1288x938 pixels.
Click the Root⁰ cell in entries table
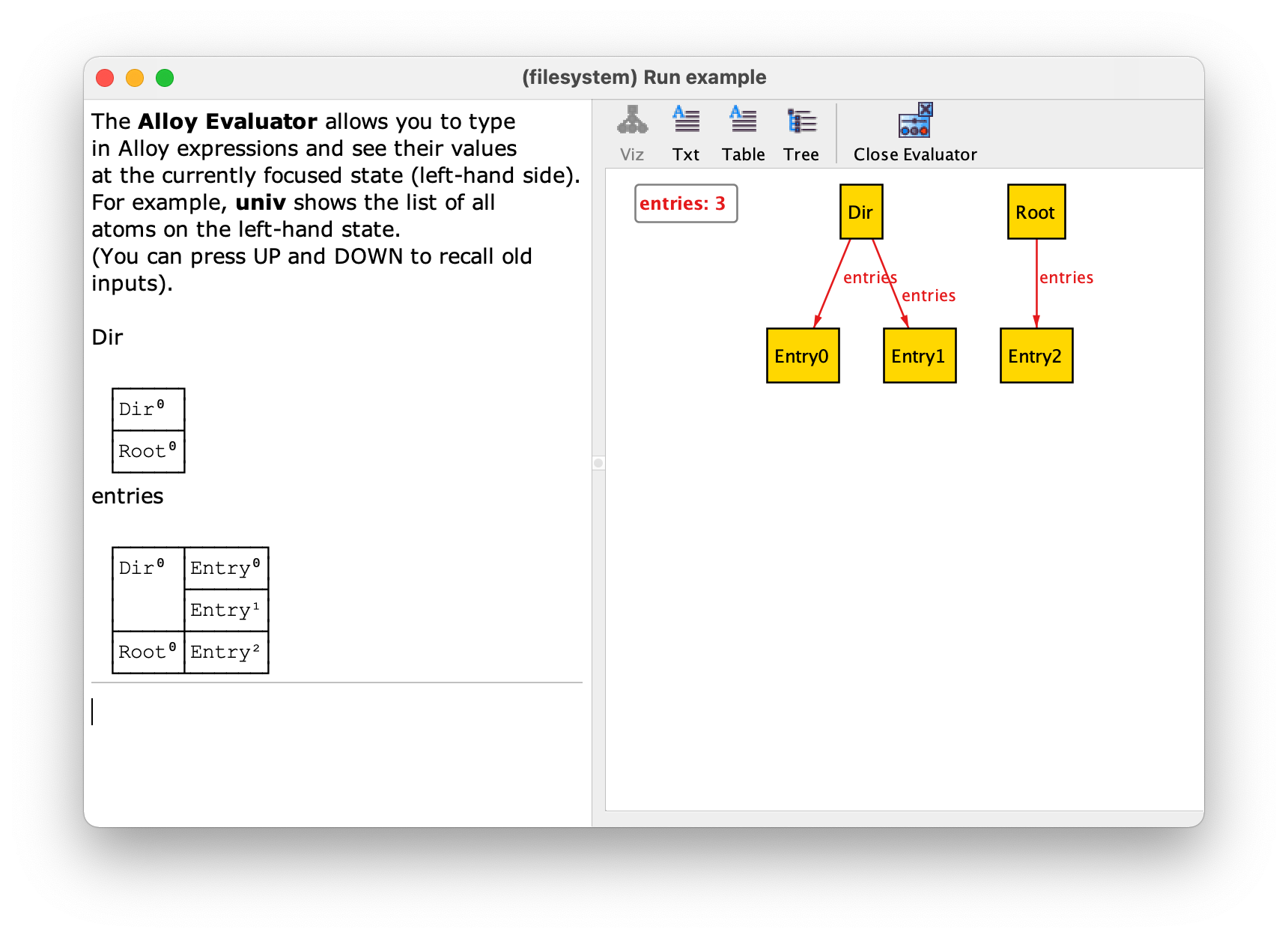(x=148, y=653)
